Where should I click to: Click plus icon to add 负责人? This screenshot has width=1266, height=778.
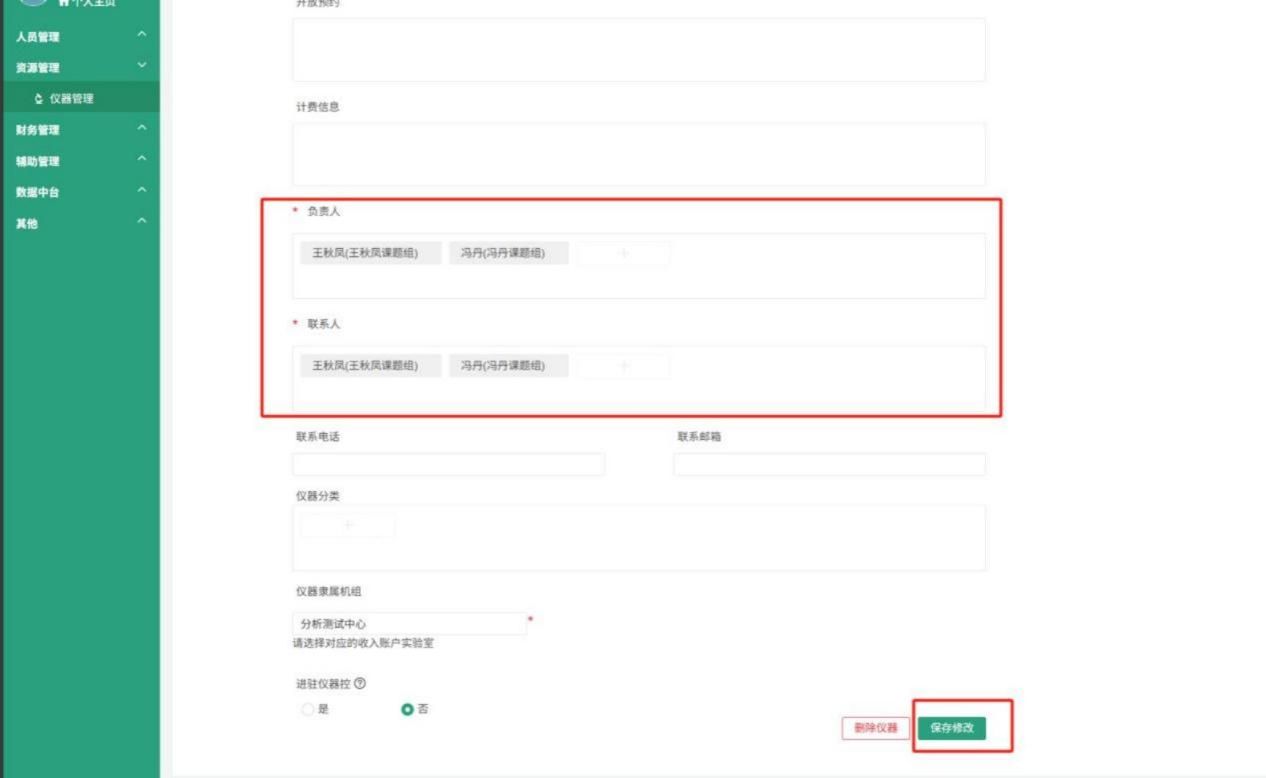point(624,254)
